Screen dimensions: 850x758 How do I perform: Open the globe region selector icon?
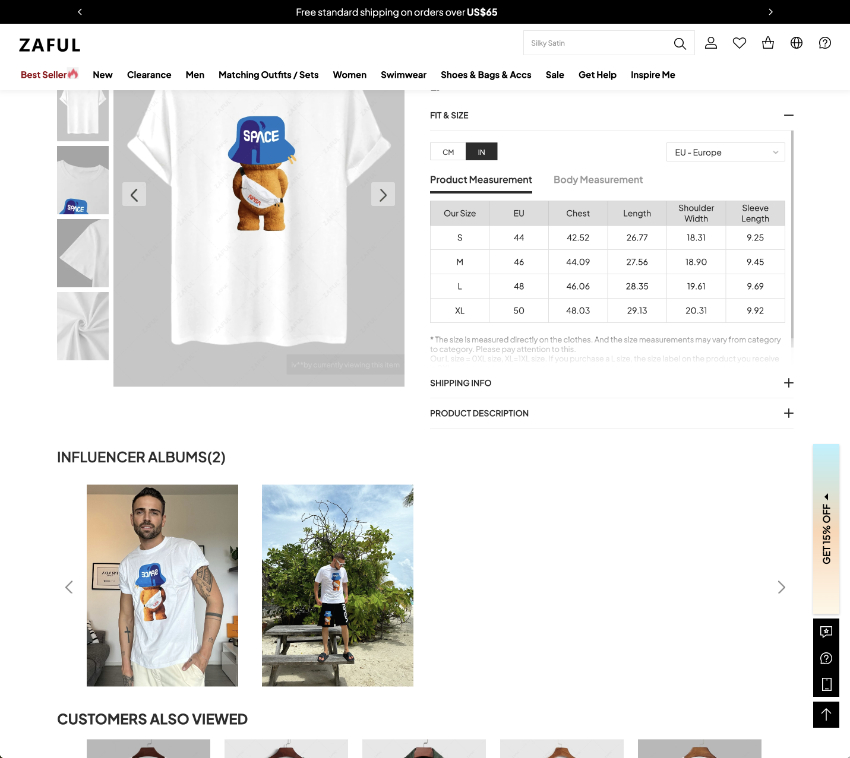(796, 43)
